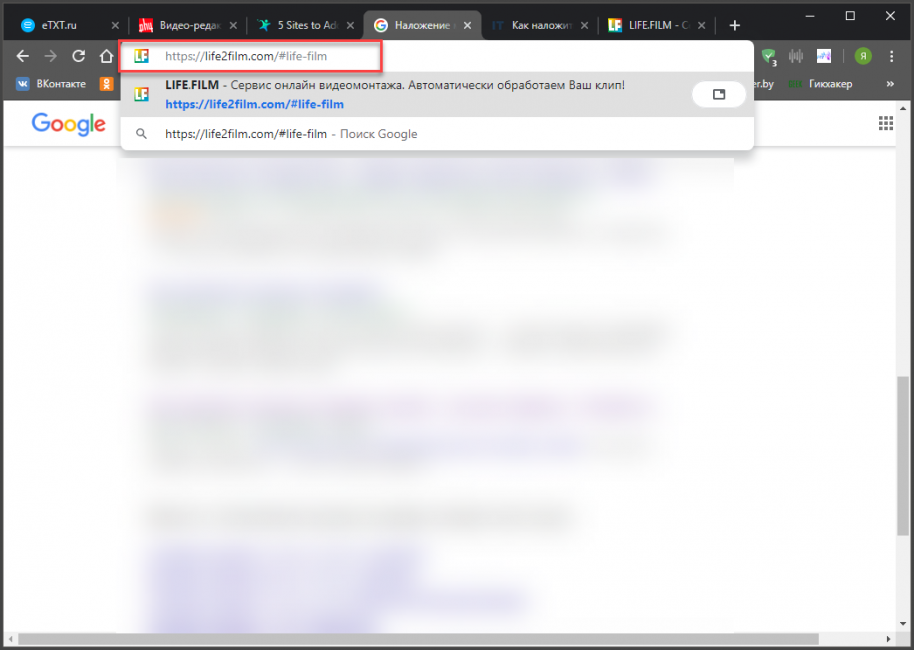Click the magnifier icon in suggestion row

click(141, 133)
